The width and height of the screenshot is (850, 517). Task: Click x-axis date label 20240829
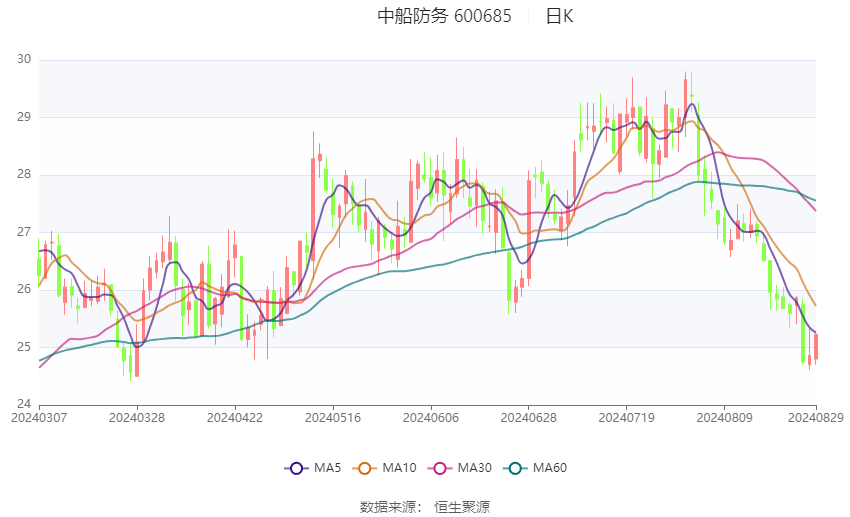coord(816,418)
